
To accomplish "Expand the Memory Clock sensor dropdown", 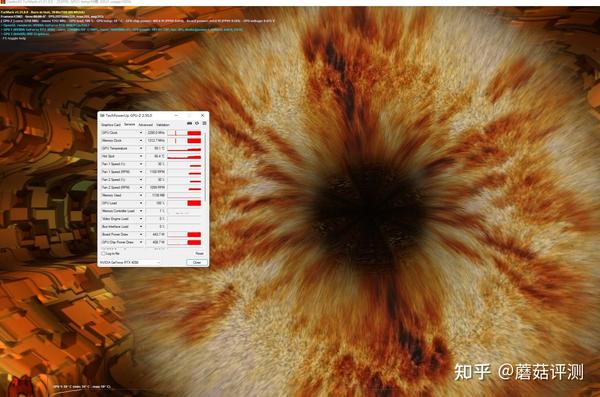I will point(141,141).
